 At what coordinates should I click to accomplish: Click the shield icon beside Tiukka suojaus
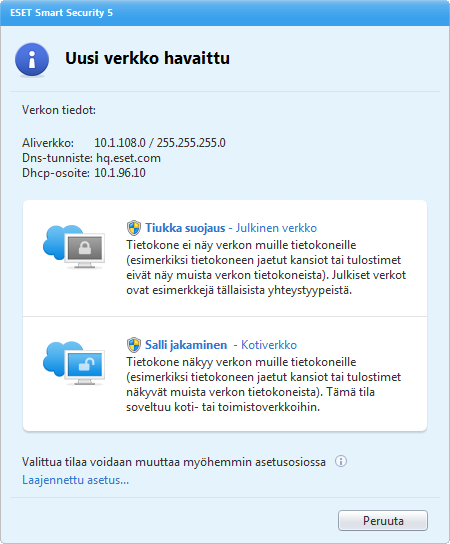[x=134, y=228]
